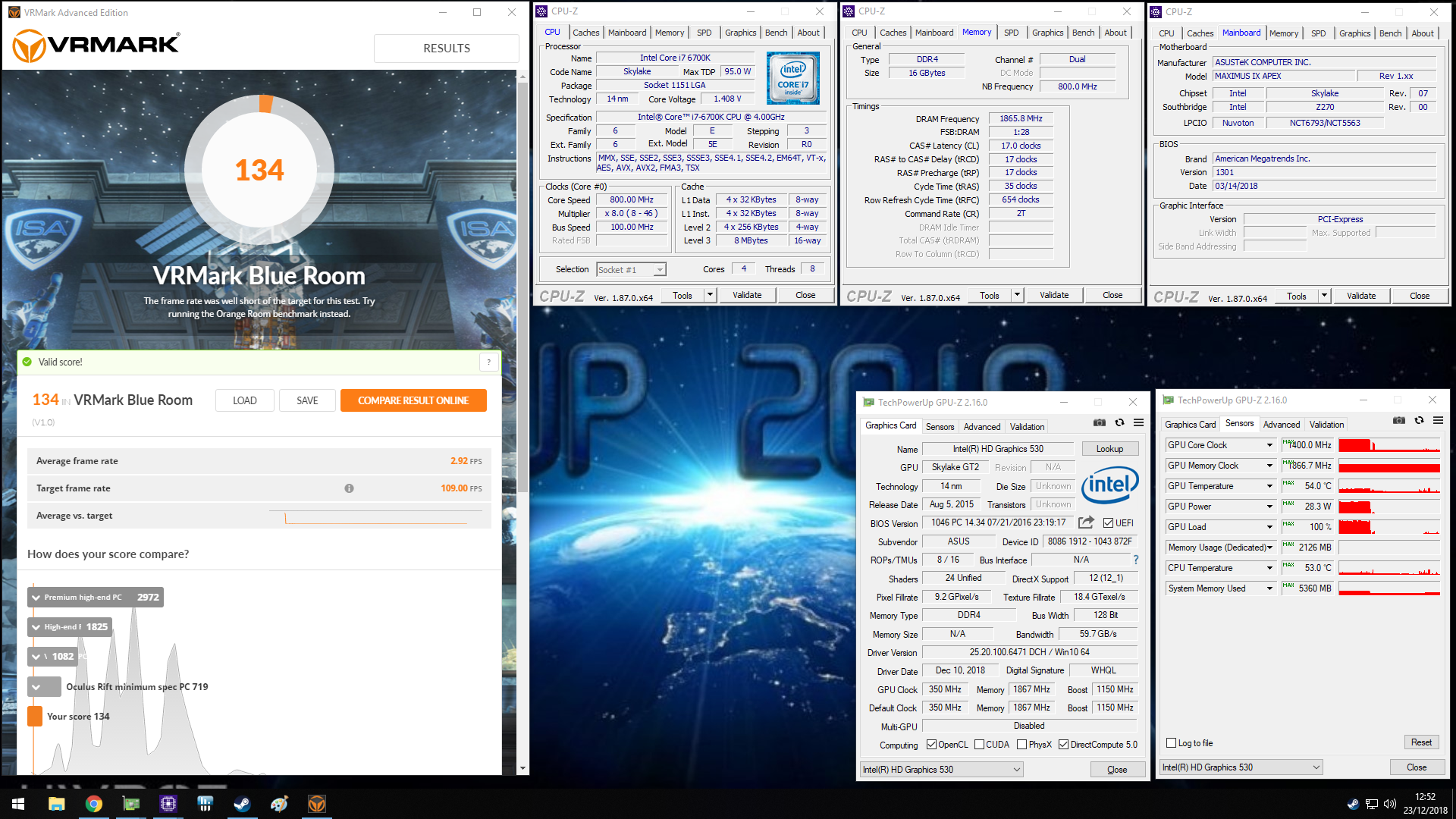Toggle the PhysX checkbox in GPU-Z
The height and width of the screenshot is (819, 1456).
1021,744
